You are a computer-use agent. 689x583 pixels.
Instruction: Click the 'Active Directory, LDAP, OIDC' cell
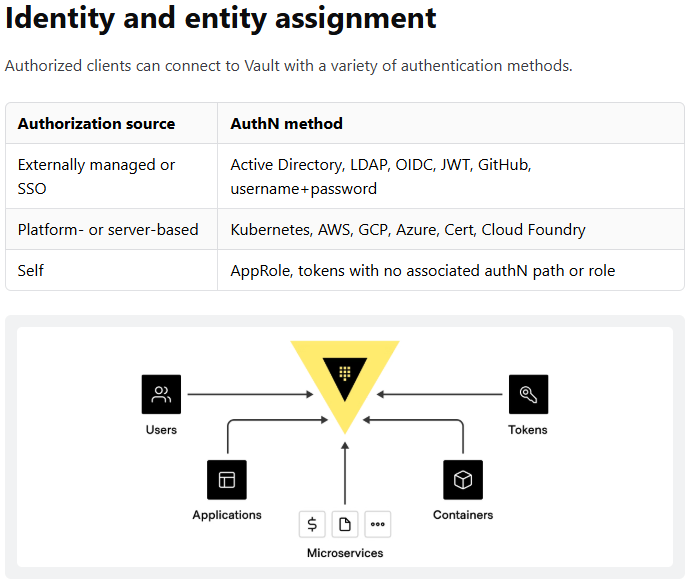pyautogui.click(x=451, y=176)
